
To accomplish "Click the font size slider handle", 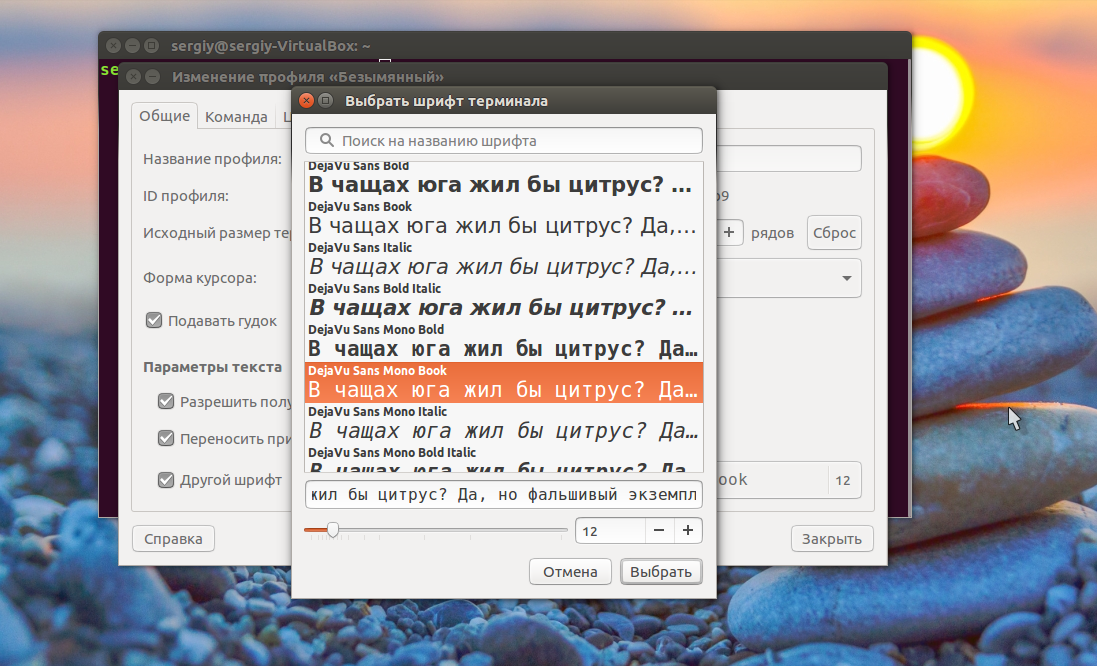I will [x=333, y=530].
